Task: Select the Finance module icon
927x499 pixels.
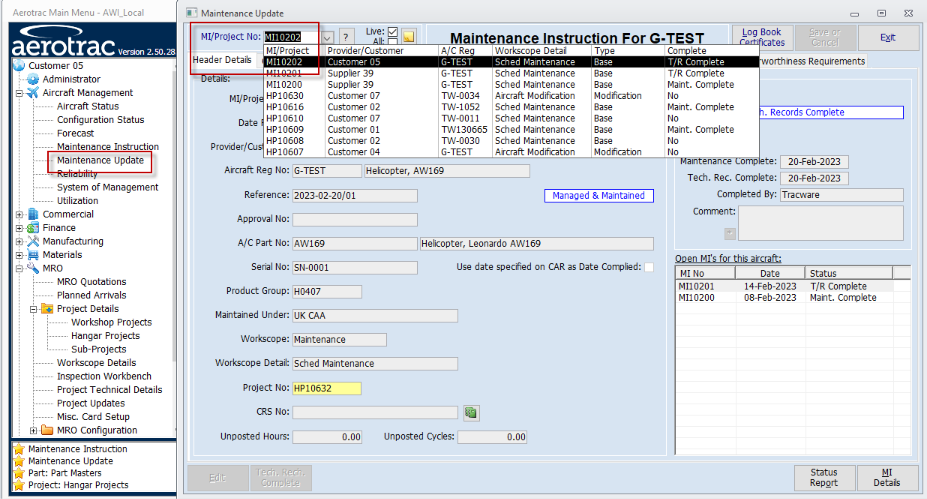Action: pyautogui.click(x=33, y=228)
